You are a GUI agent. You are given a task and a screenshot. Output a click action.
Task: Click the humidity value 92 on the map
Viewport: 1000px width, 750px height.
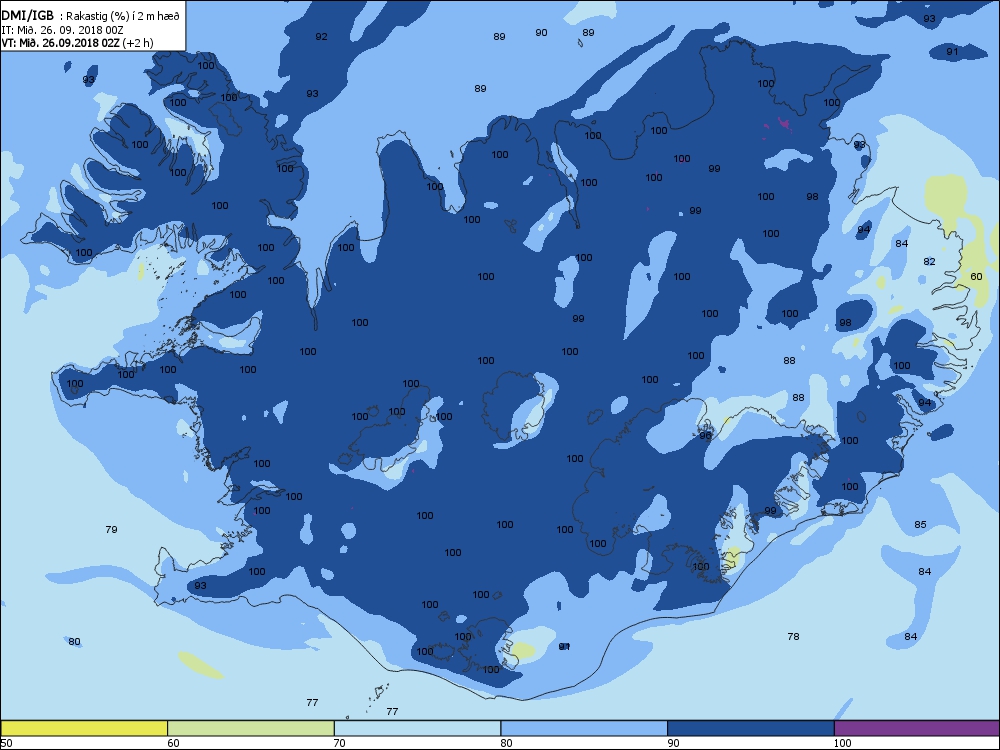pos(321,36)
